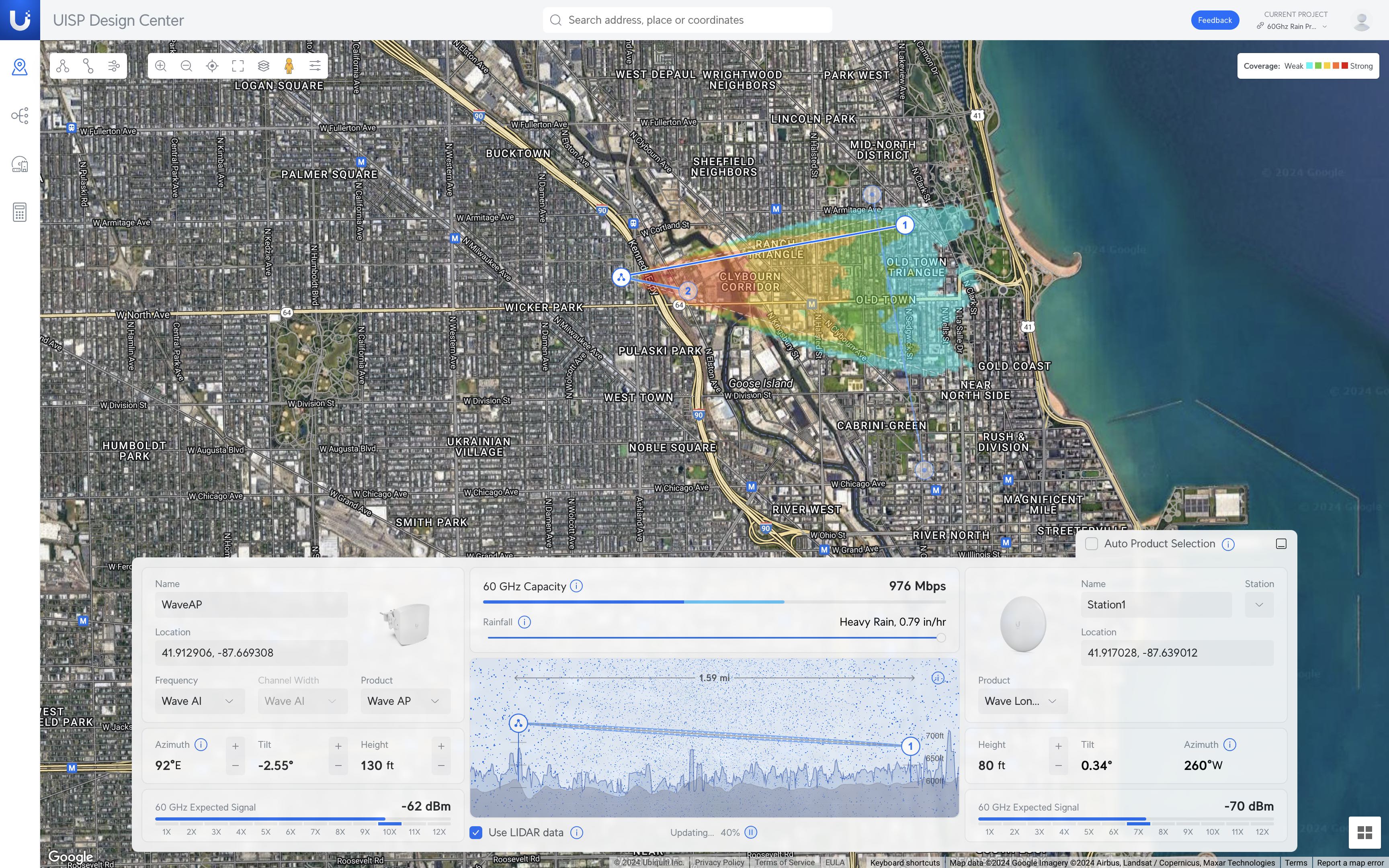The height and width of the screenshot is (868, 1389).
Task: Open the grid view button
Action: pyautogui.click(x=1365, y=832)
